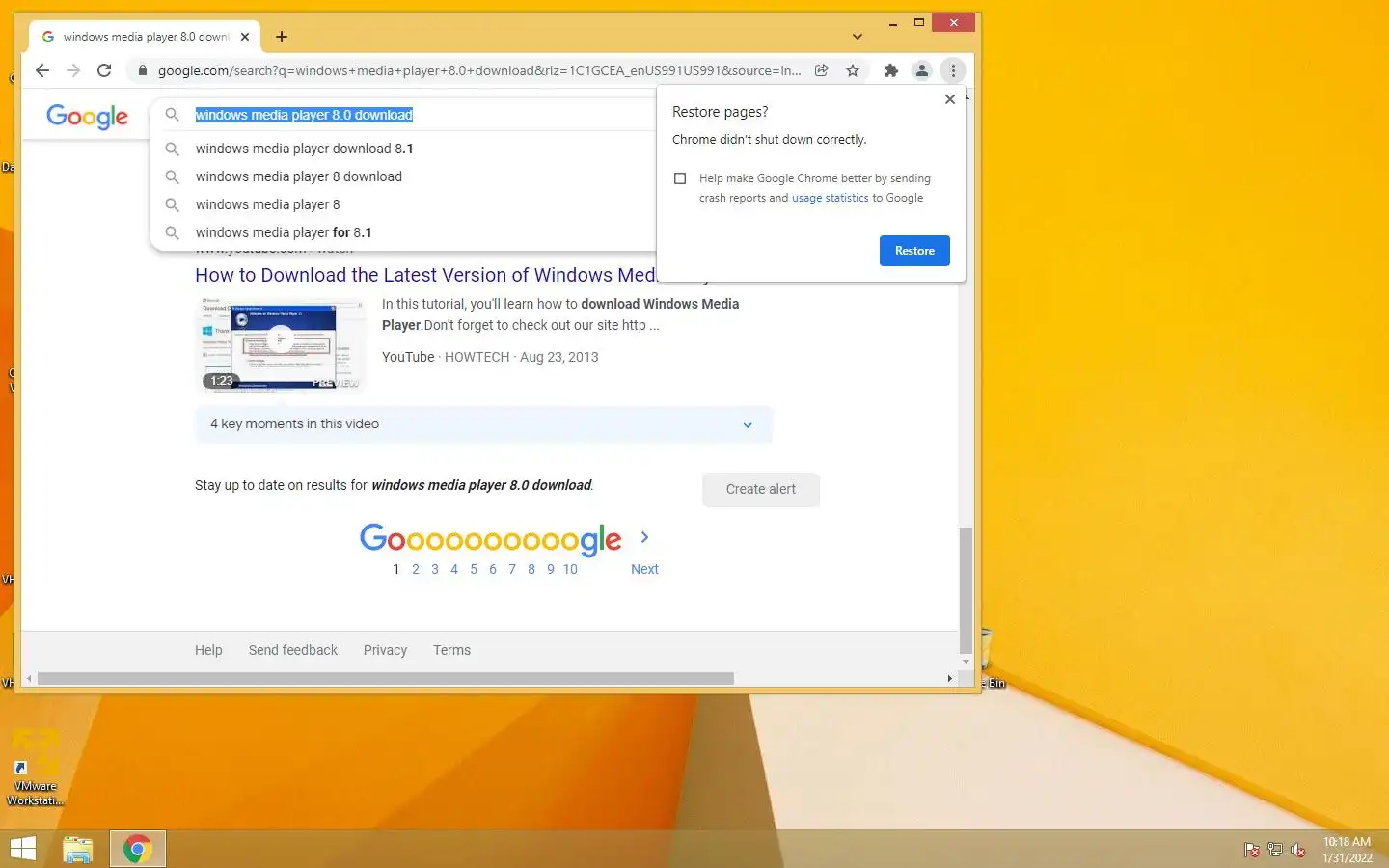This screenshot has width=1389, height=868.
Task: Click the Action Center flag tray icon
Action: [x=1251, y=850]
